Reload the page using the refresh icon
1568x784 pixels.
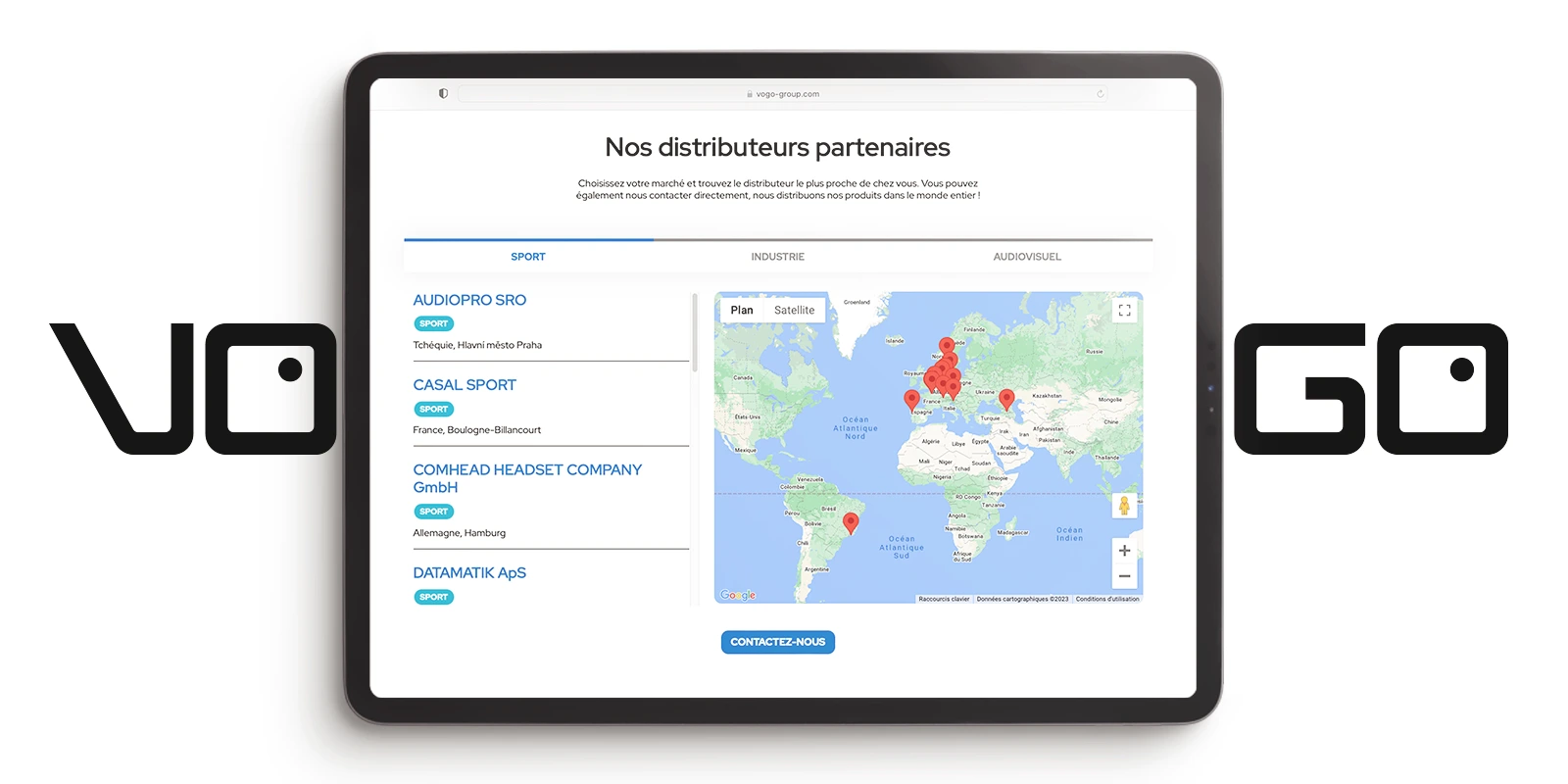tap(1101, 94)
